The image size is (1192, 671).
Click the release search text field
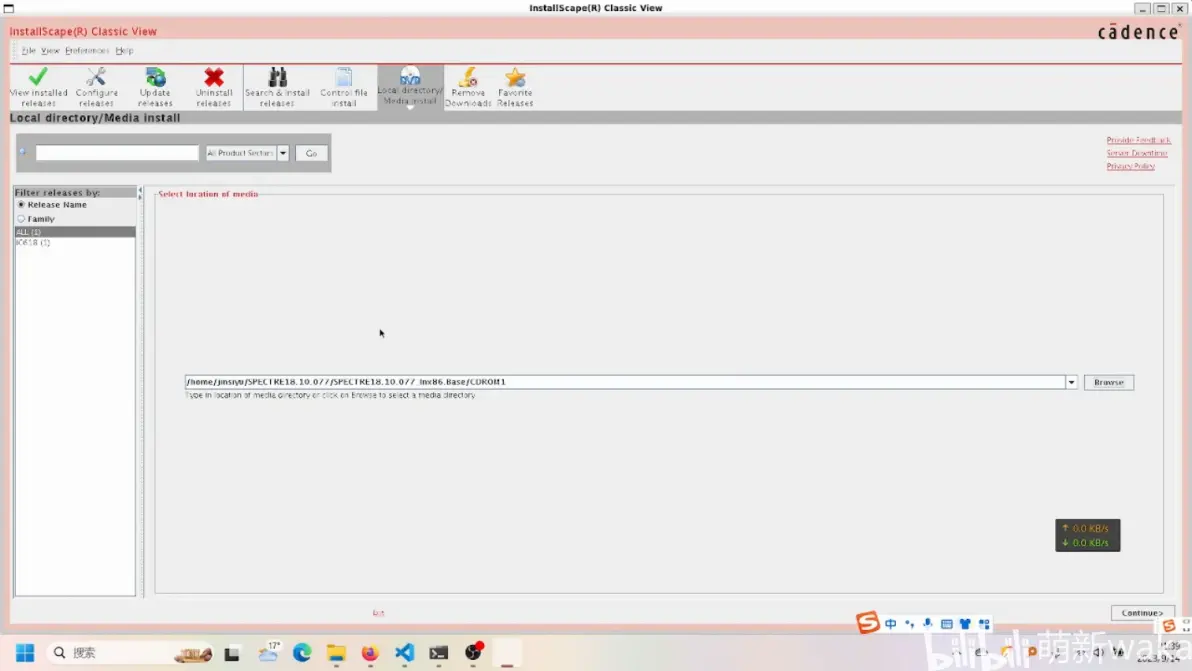116,153
